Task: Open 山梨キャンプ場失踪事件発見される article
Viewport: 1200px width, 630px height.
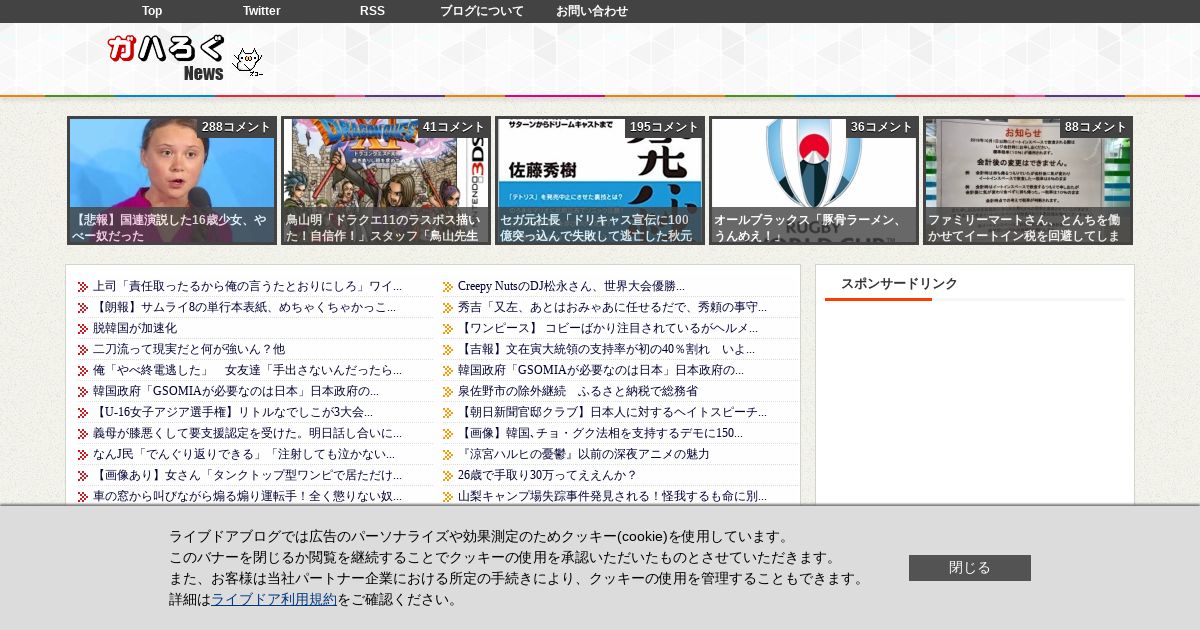Action: pyautogui.click(x=612, y=496)
